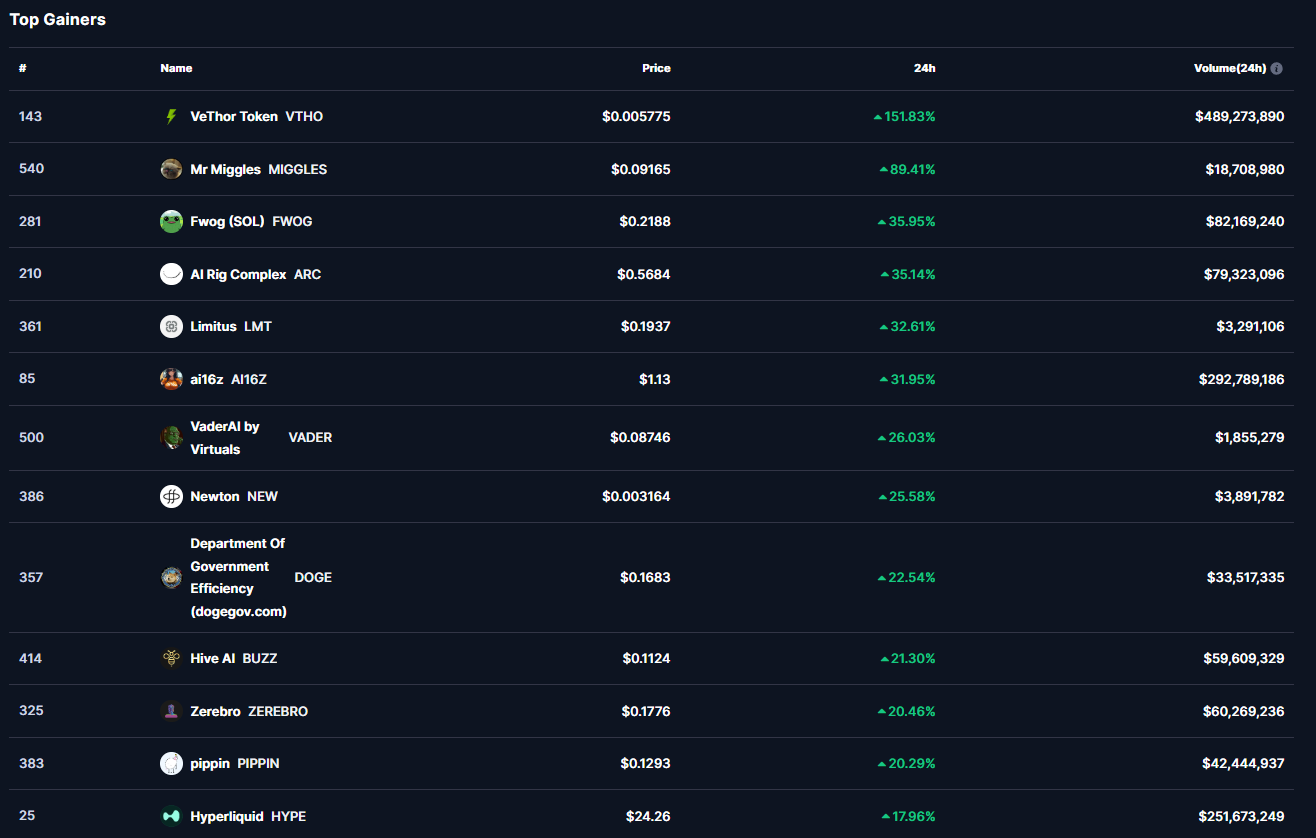
Task: Click the Zerebro avatar icon
Action: 171,711
